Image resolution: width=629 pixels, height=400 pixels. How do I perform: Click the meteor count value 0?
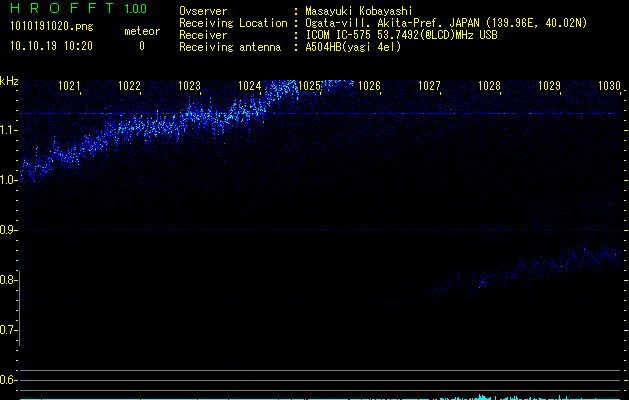pyautogui.click(x=142, y=46)
